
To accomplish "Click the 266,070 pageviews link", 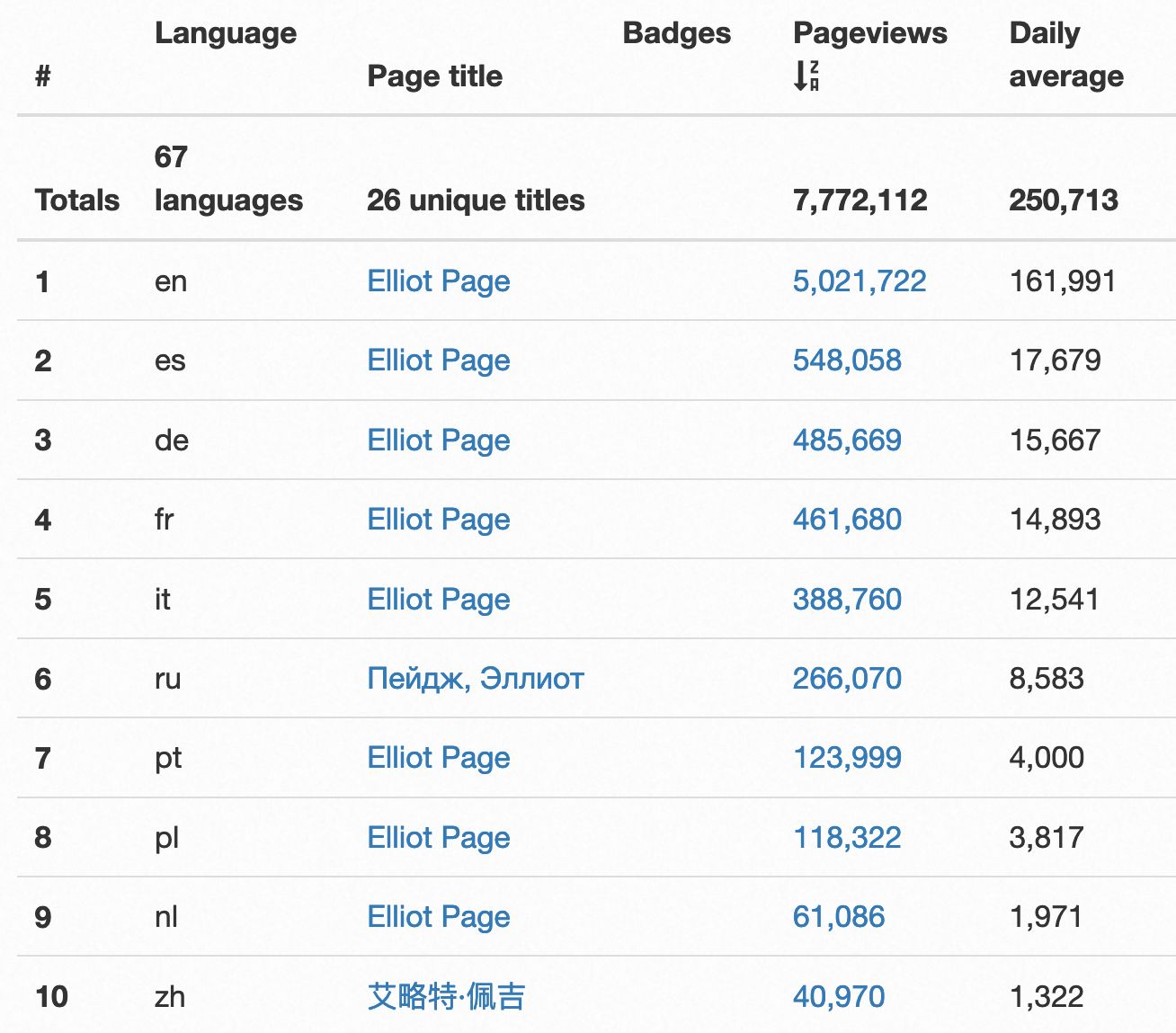I will point(847,679).
